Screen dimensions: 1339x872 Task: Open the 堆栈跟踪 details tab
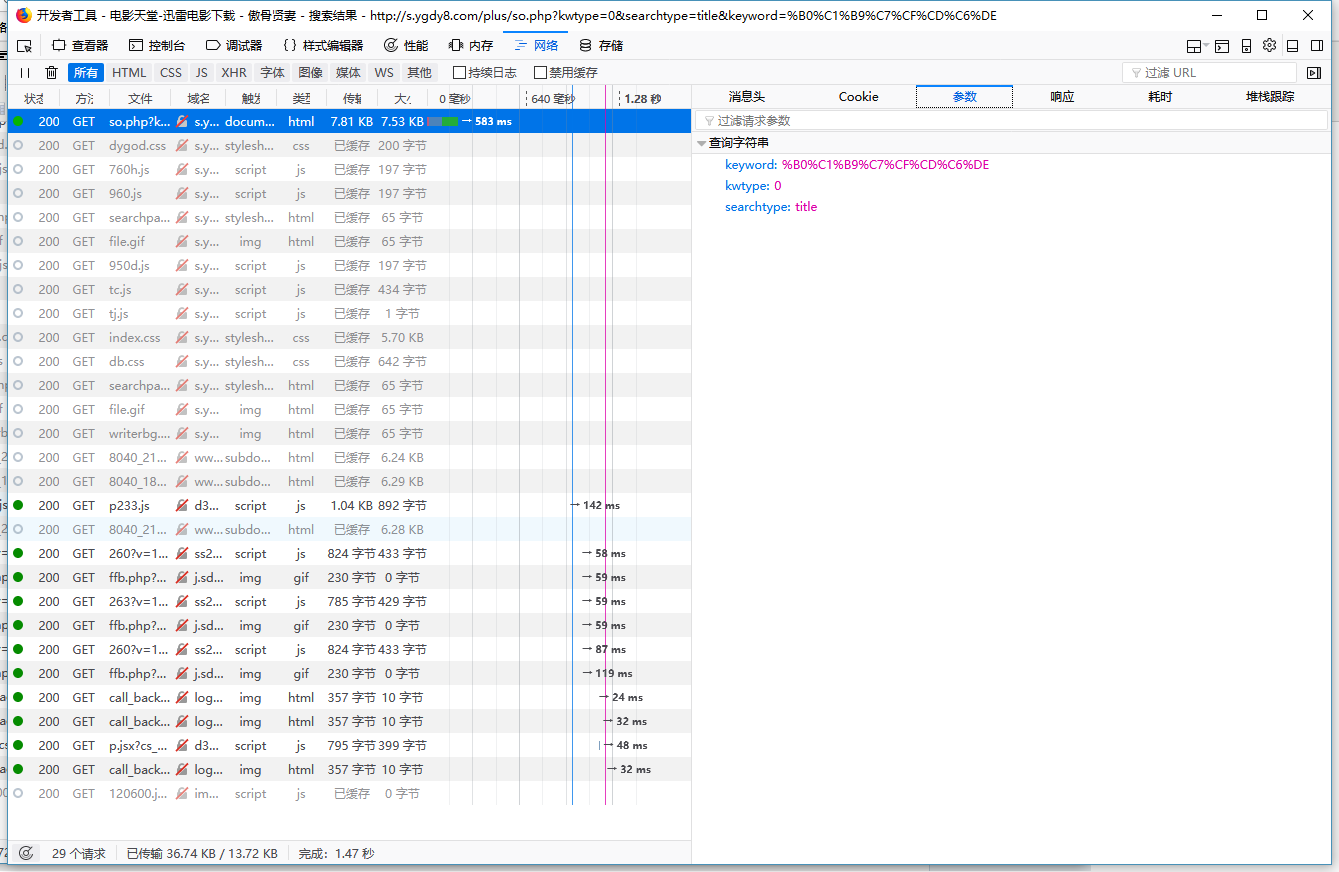(1270, 97)
